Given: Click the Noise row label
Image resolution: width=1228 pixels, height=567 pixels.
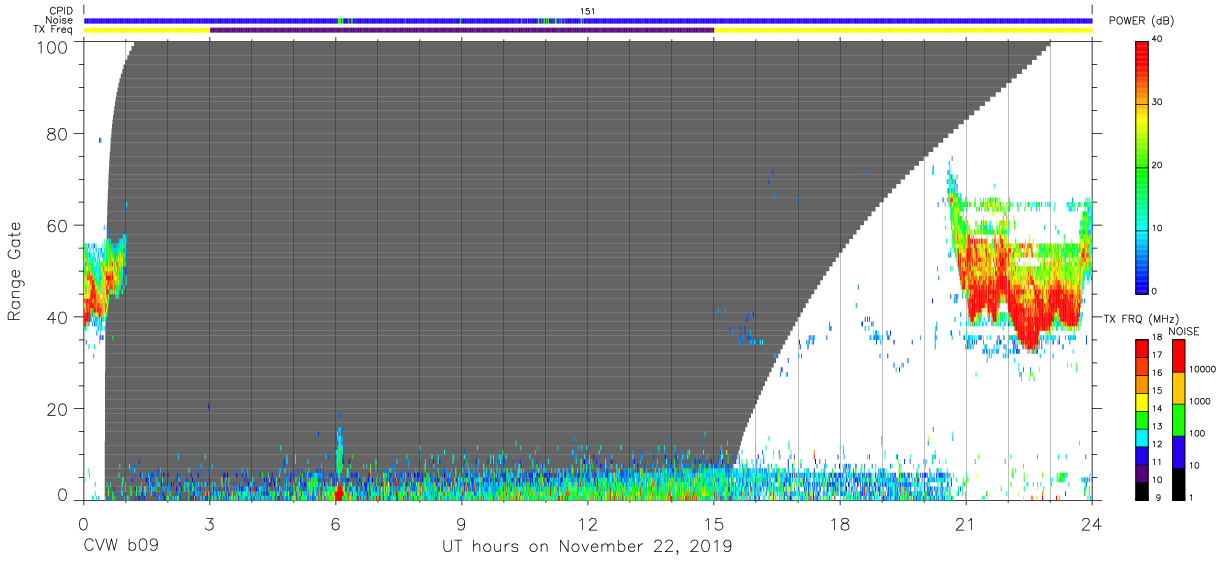Looking at the screenshot, I should pos(61,20).
